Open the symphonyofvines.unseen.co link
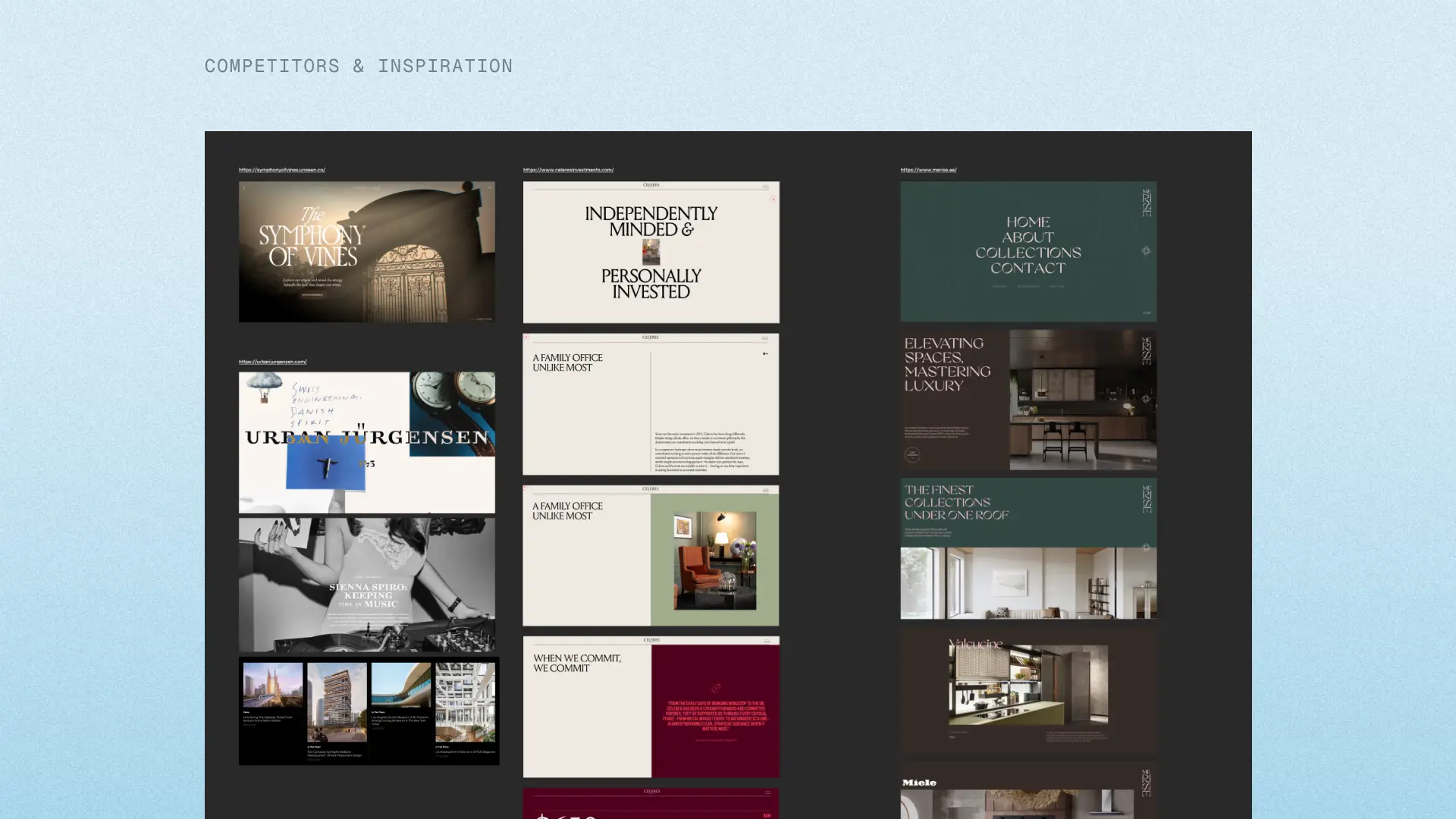Viewport: 1456px width, 819px height. (x=281, y=170)
